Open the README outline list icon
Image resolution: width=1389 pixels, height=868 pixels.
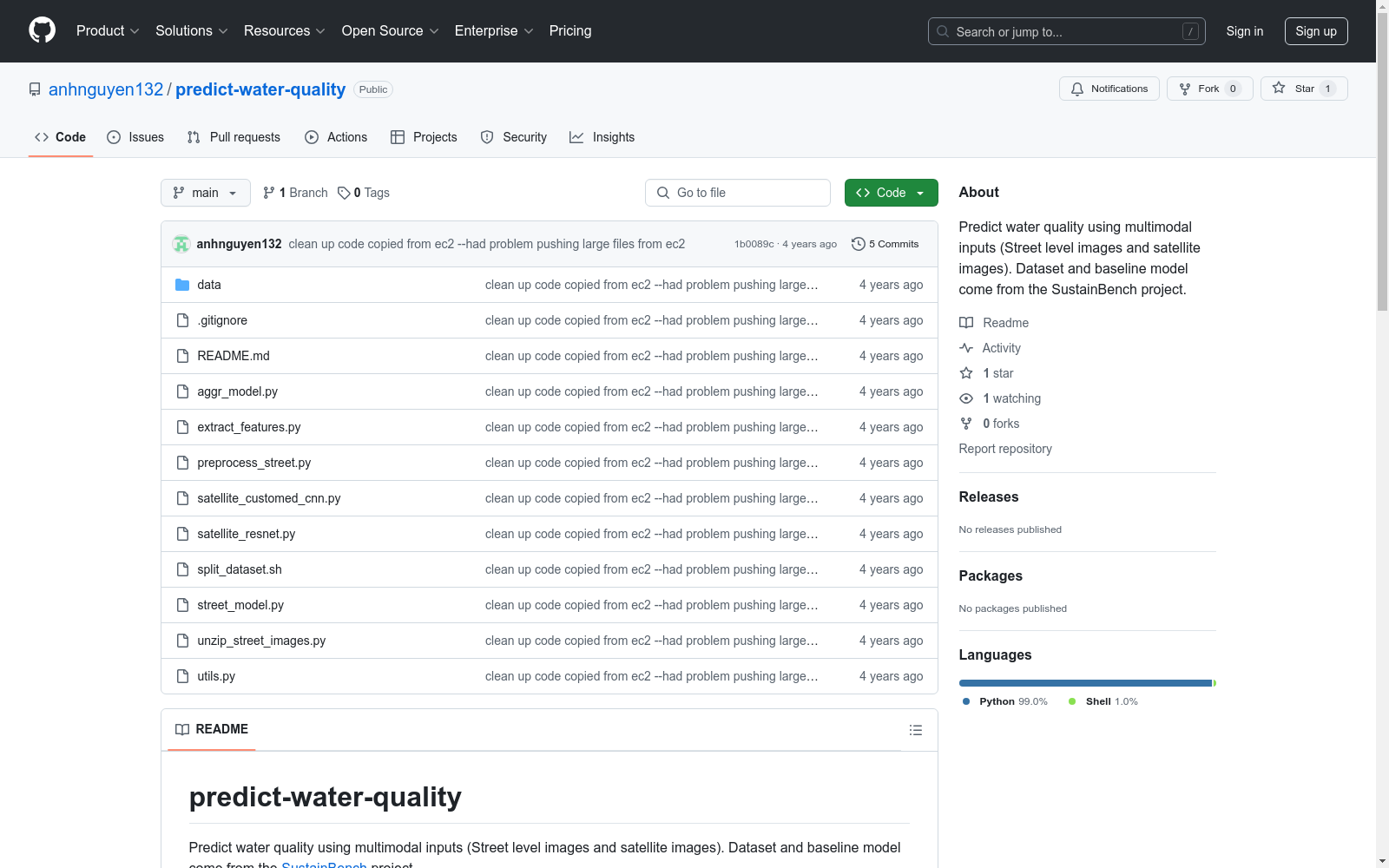point(915,729)
